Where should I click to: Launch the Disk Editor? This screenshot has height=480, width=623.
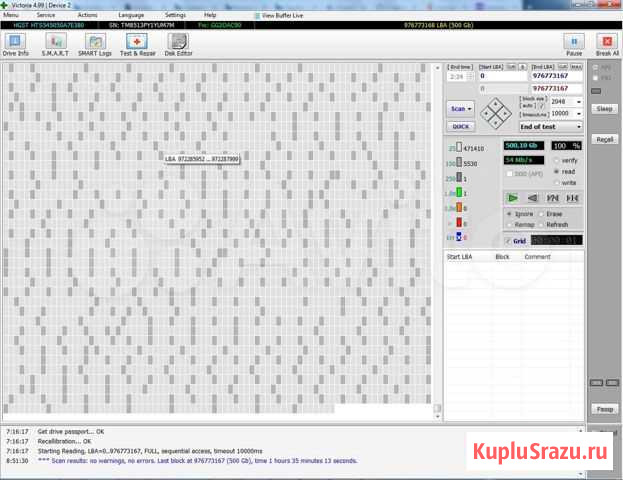[x=178, y=43]
